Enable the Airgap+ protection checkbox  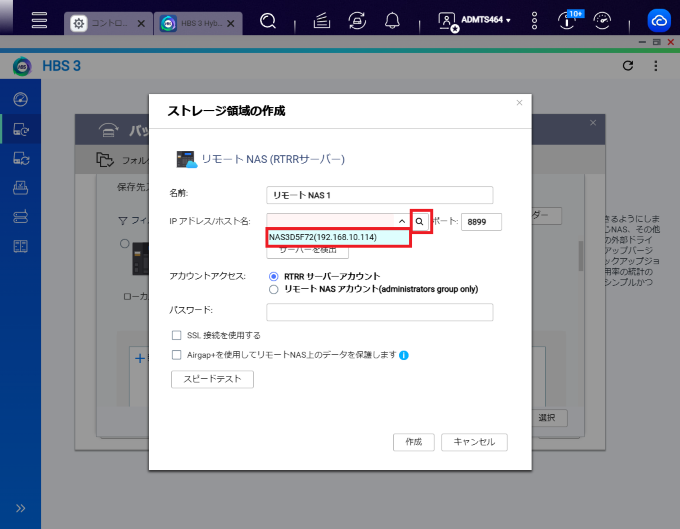tap(176, 355)
